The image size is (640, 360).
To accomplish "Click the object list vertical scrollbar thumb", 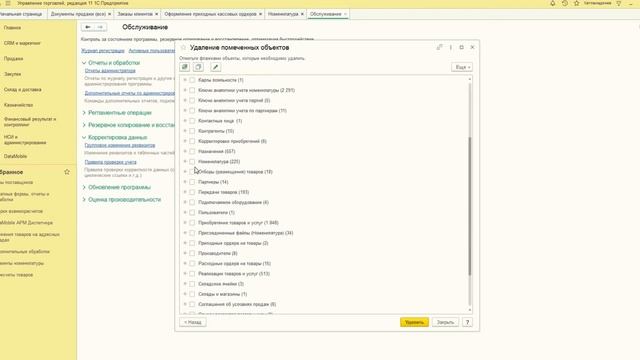I will [470, 206].
